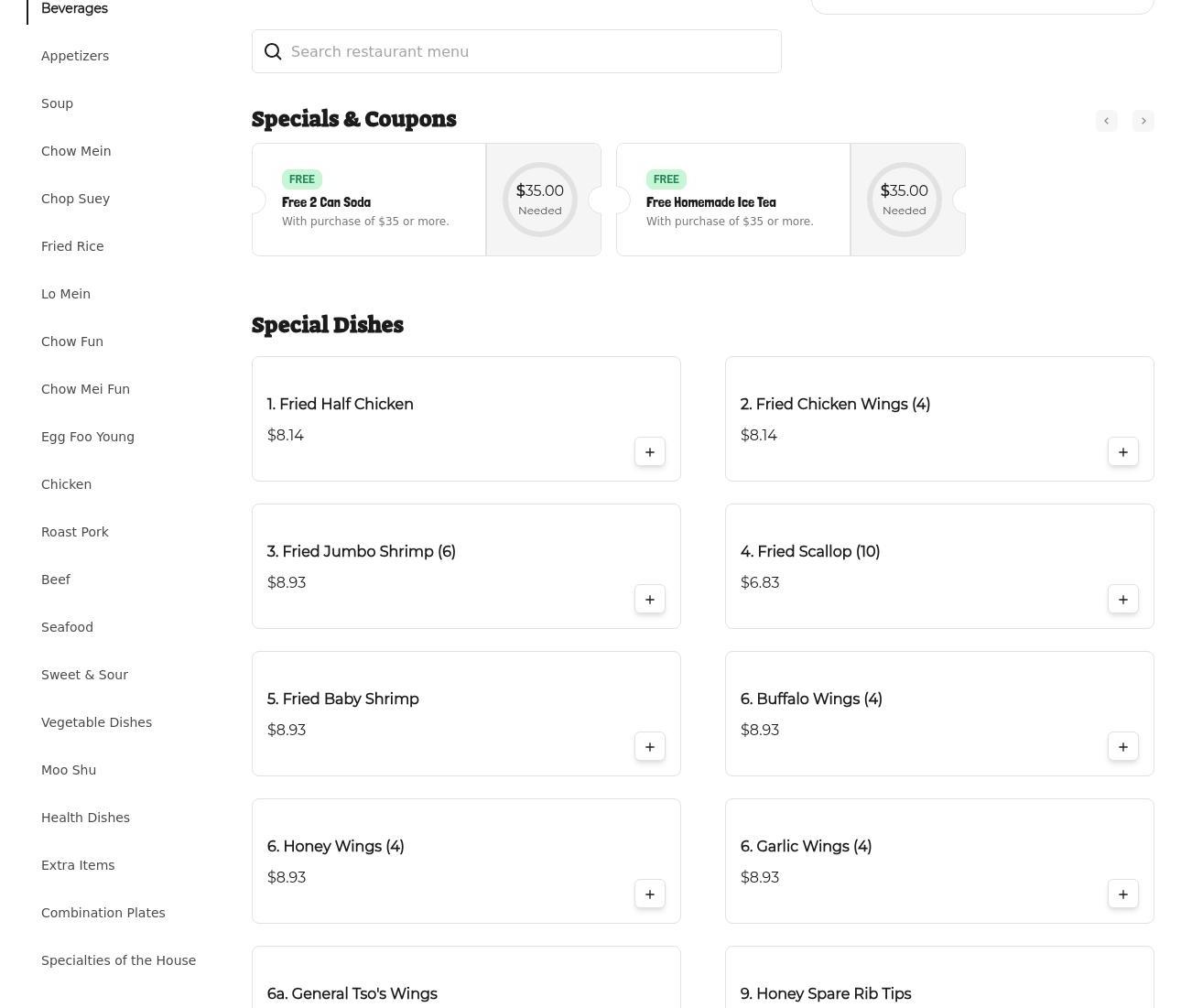The image size is (1181, 1008).
Task: Jump to Health Dishes section
Action: click(85, 818)
